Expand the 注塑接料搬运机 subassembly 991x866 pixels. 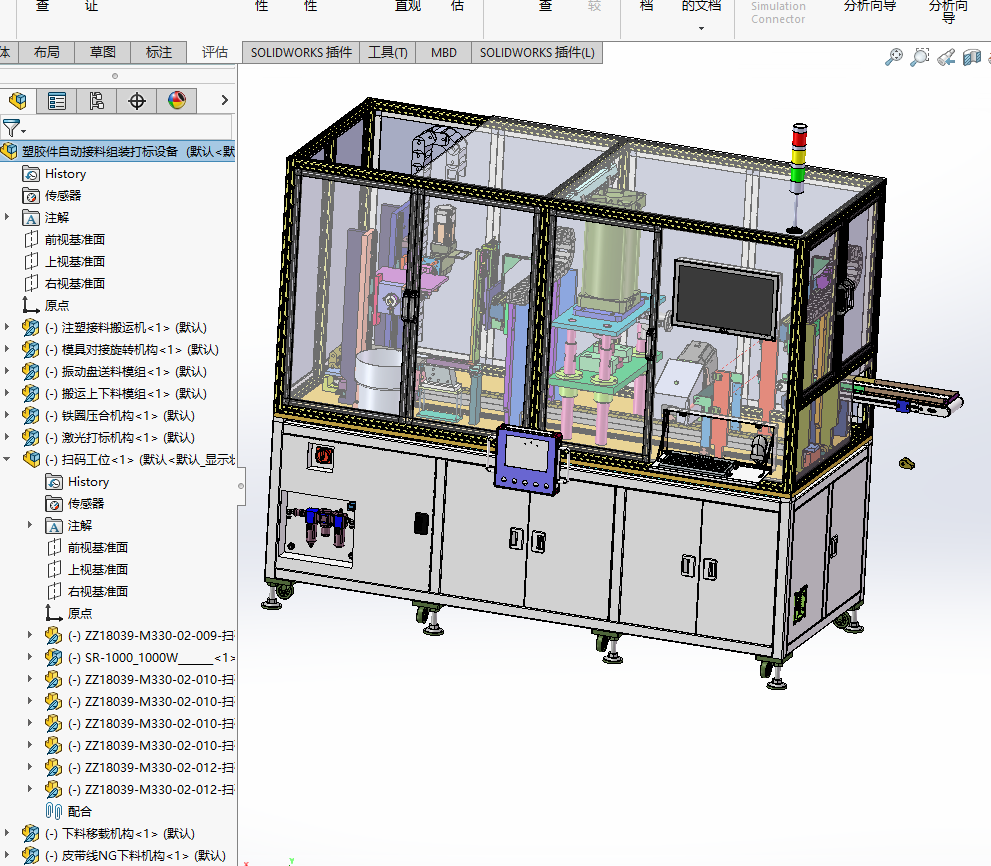coord(8,328)
